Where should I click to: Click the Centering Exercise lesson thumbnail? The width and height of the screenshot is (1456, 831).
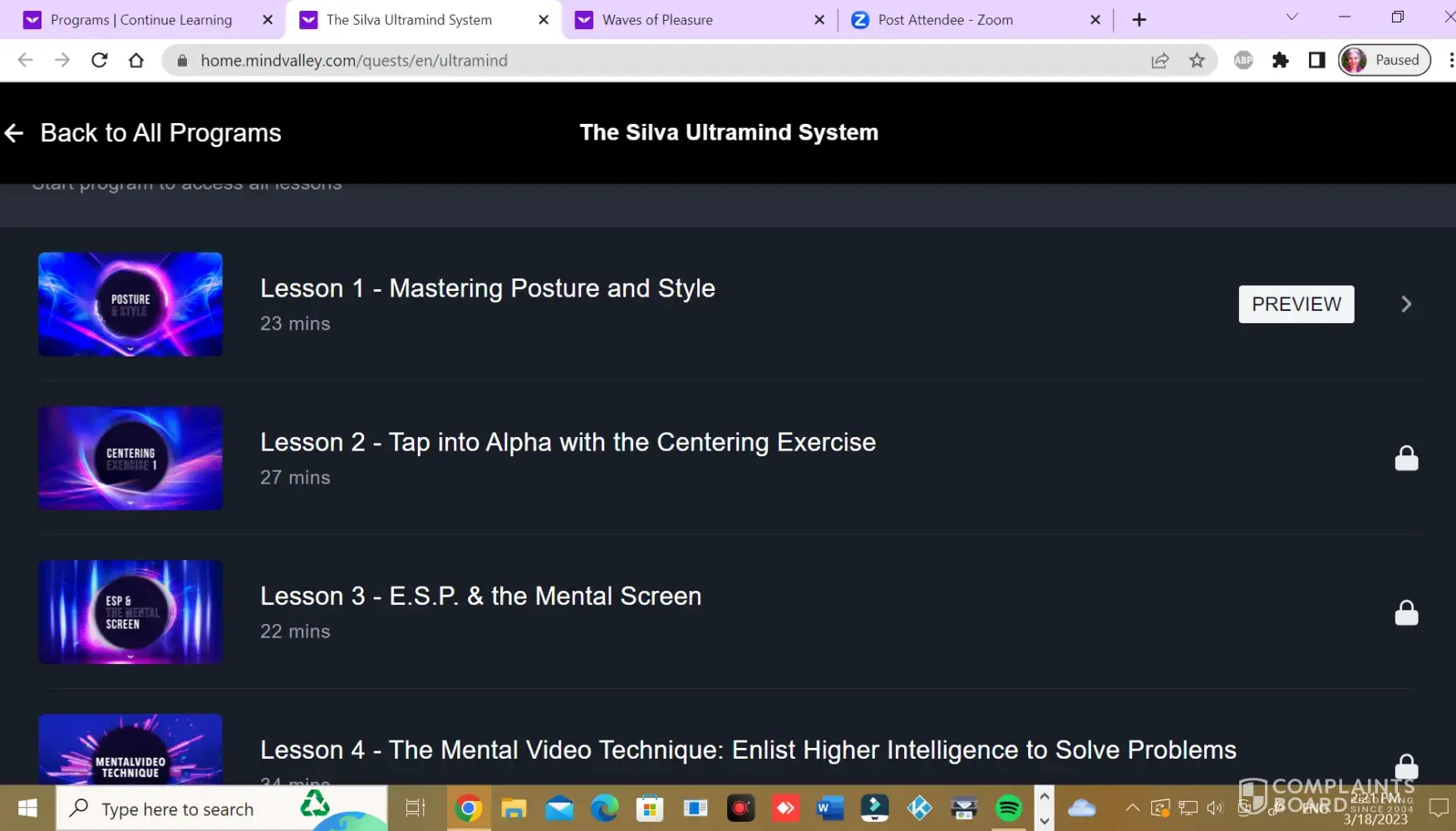(130, 458)
